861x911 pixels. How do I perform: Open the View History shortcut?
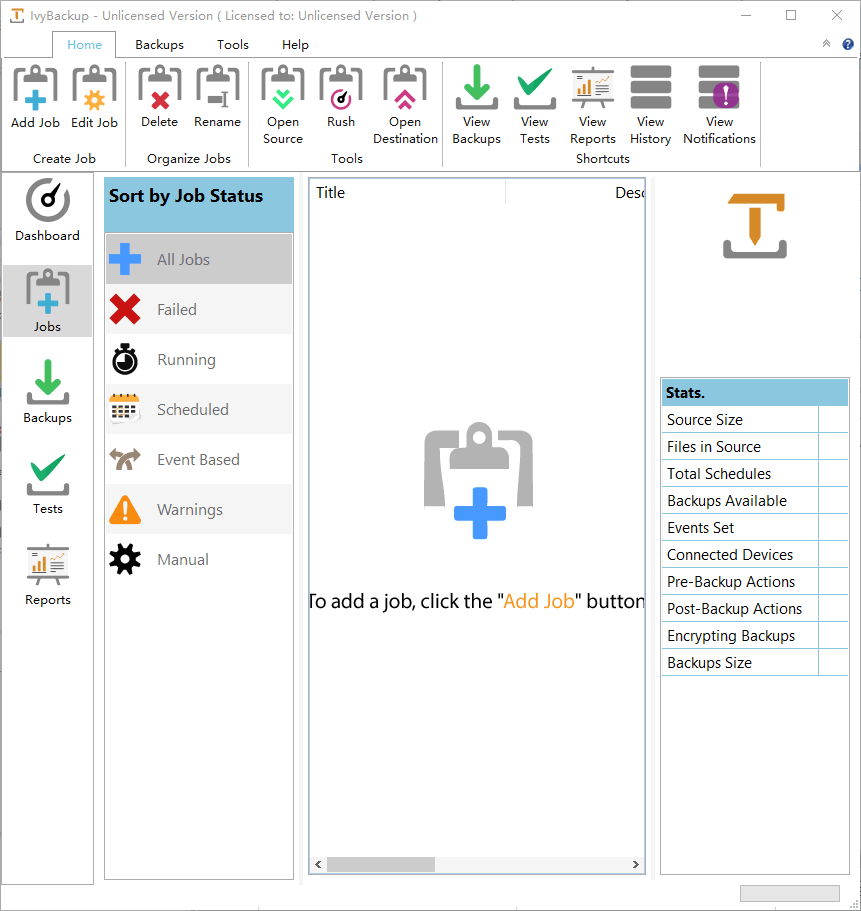pyautogui.click(x=650, y=105)
